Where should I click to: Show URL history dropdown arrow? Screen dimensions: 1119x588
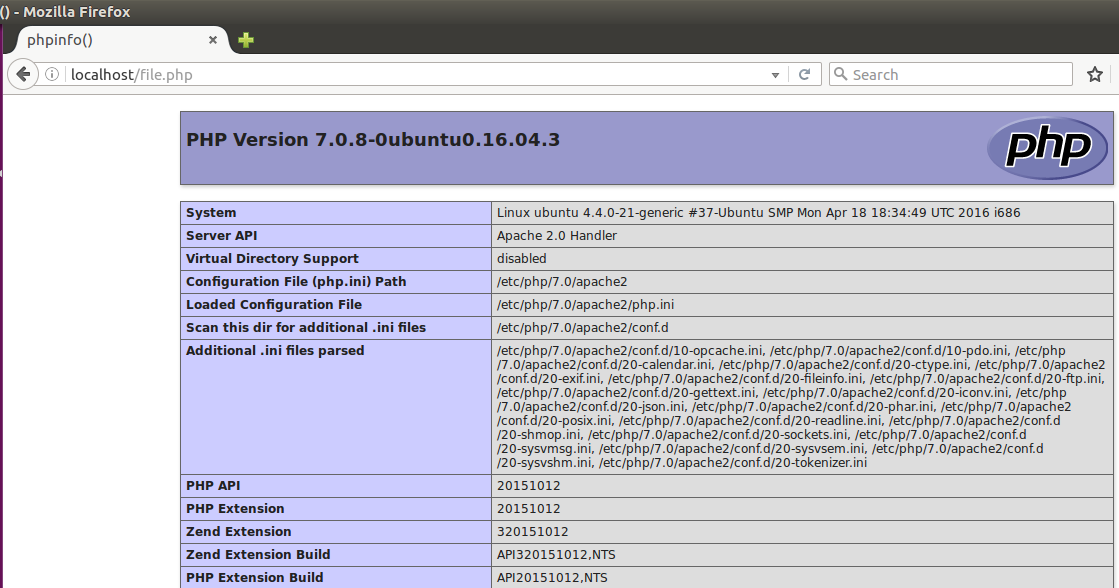click(x=775, y=75)
